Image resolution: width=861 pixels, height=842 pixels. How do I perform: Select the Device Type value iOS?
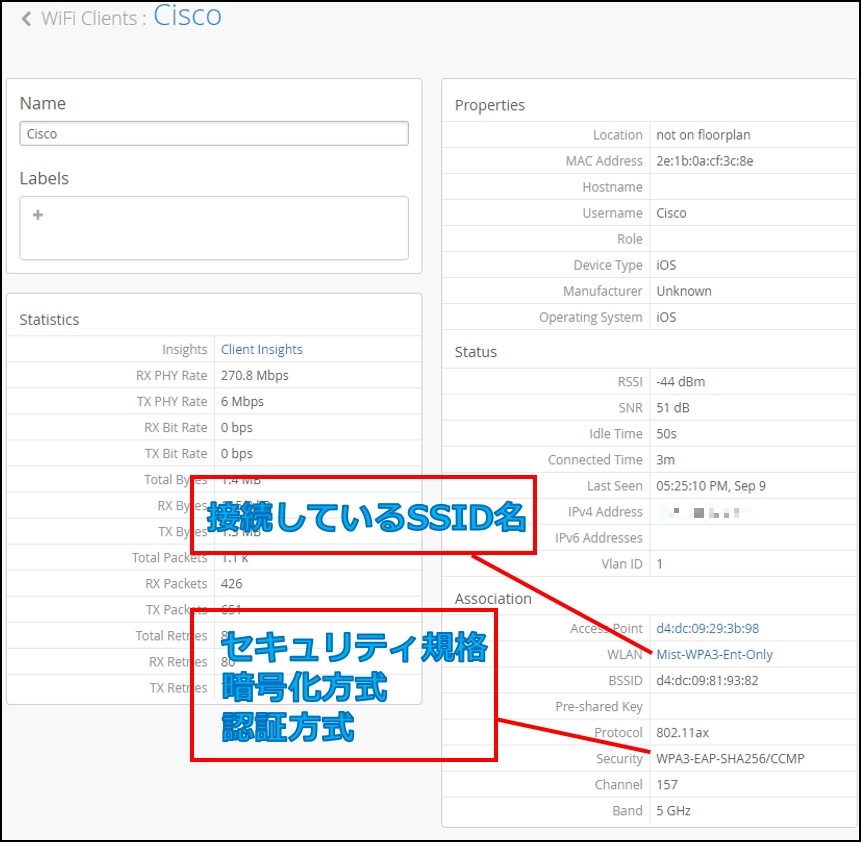pyautogui.click(x=666, y=265)
